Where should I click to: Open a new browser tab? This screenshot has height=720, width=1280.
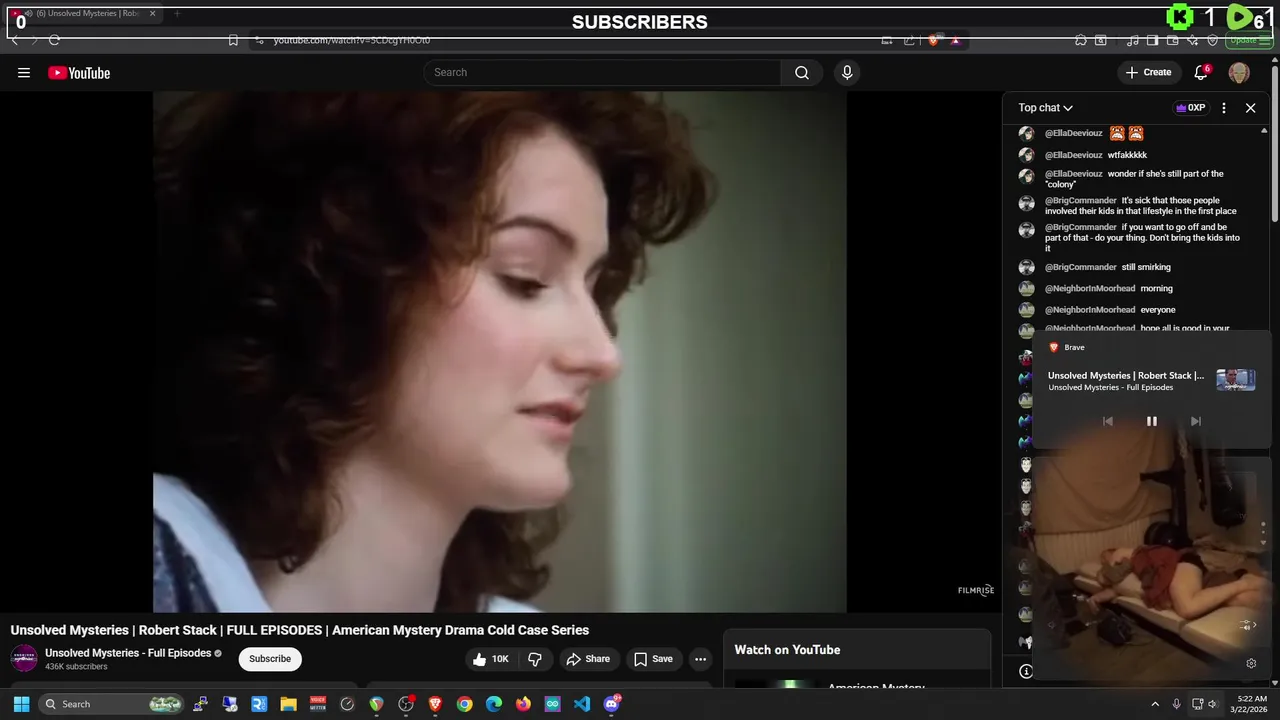177,14
